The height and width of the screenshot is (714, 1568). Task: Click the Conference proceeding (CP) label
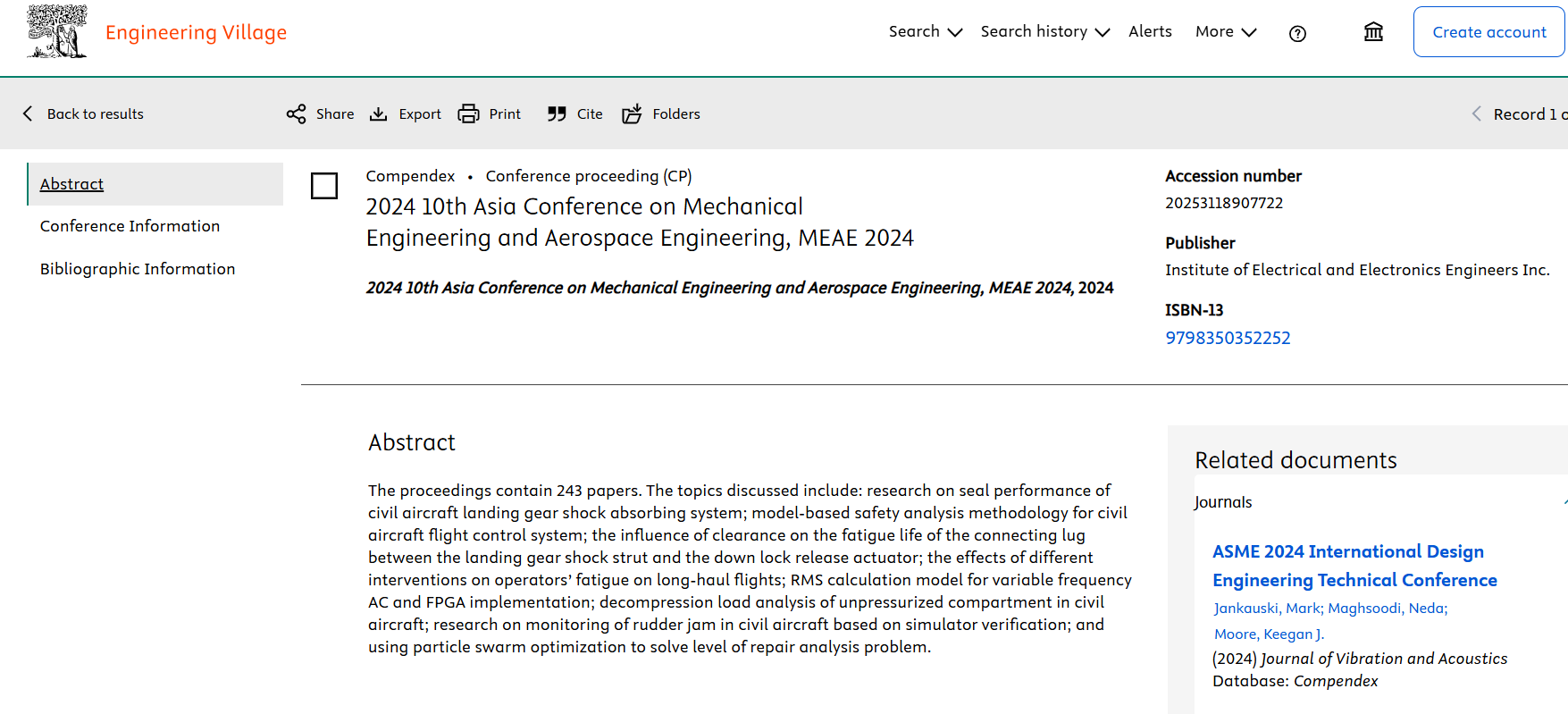click(589, 176)
